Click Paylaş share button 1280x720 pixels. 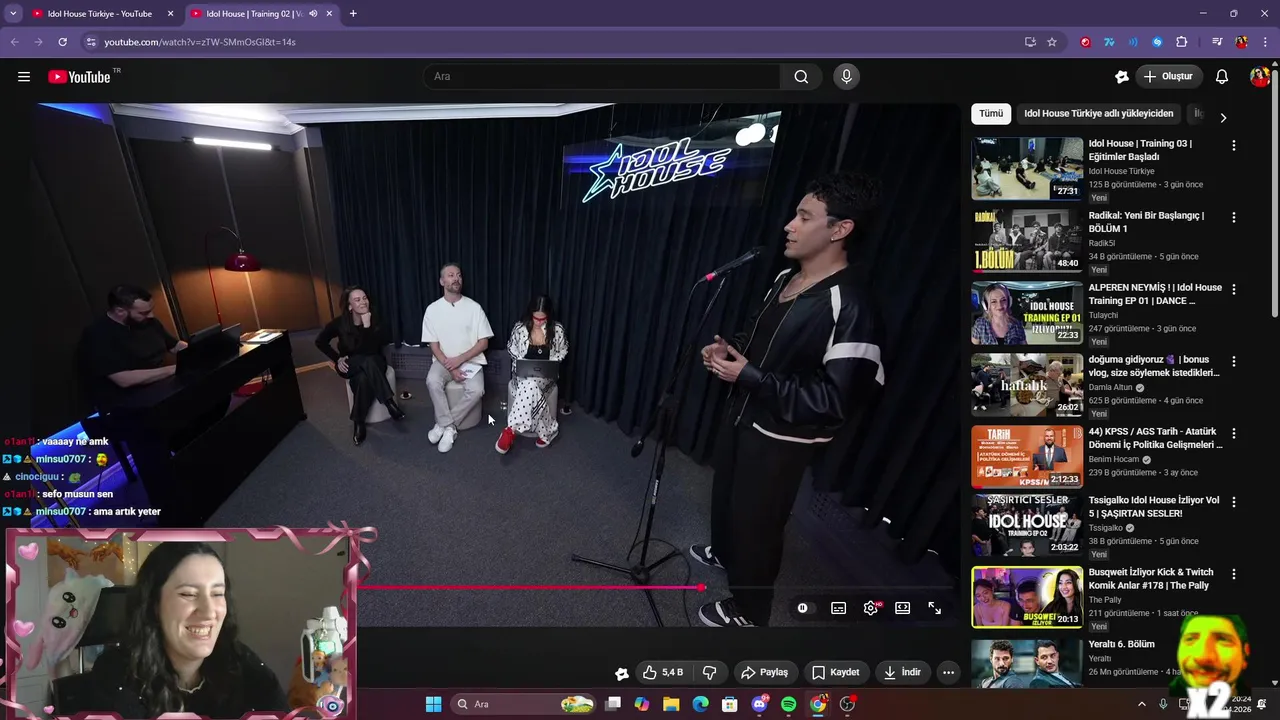pyautogui.click(x=764, y=672)
